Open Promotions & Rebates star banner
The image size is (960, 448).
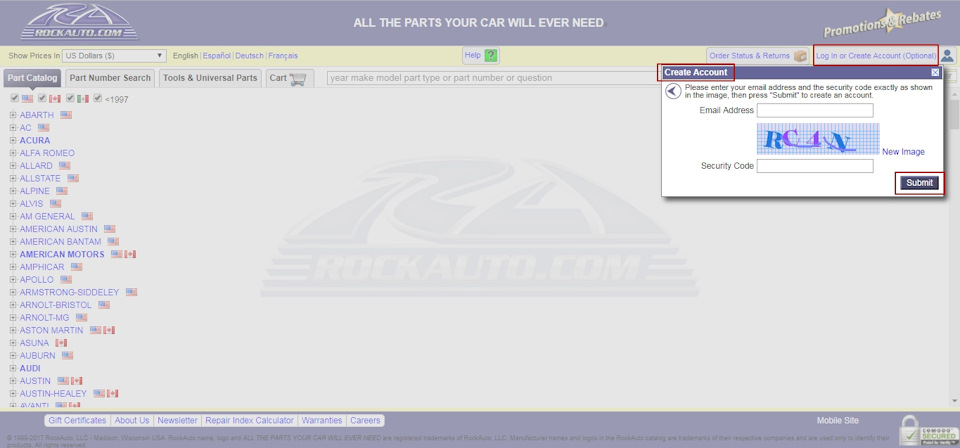pos(882,23)
